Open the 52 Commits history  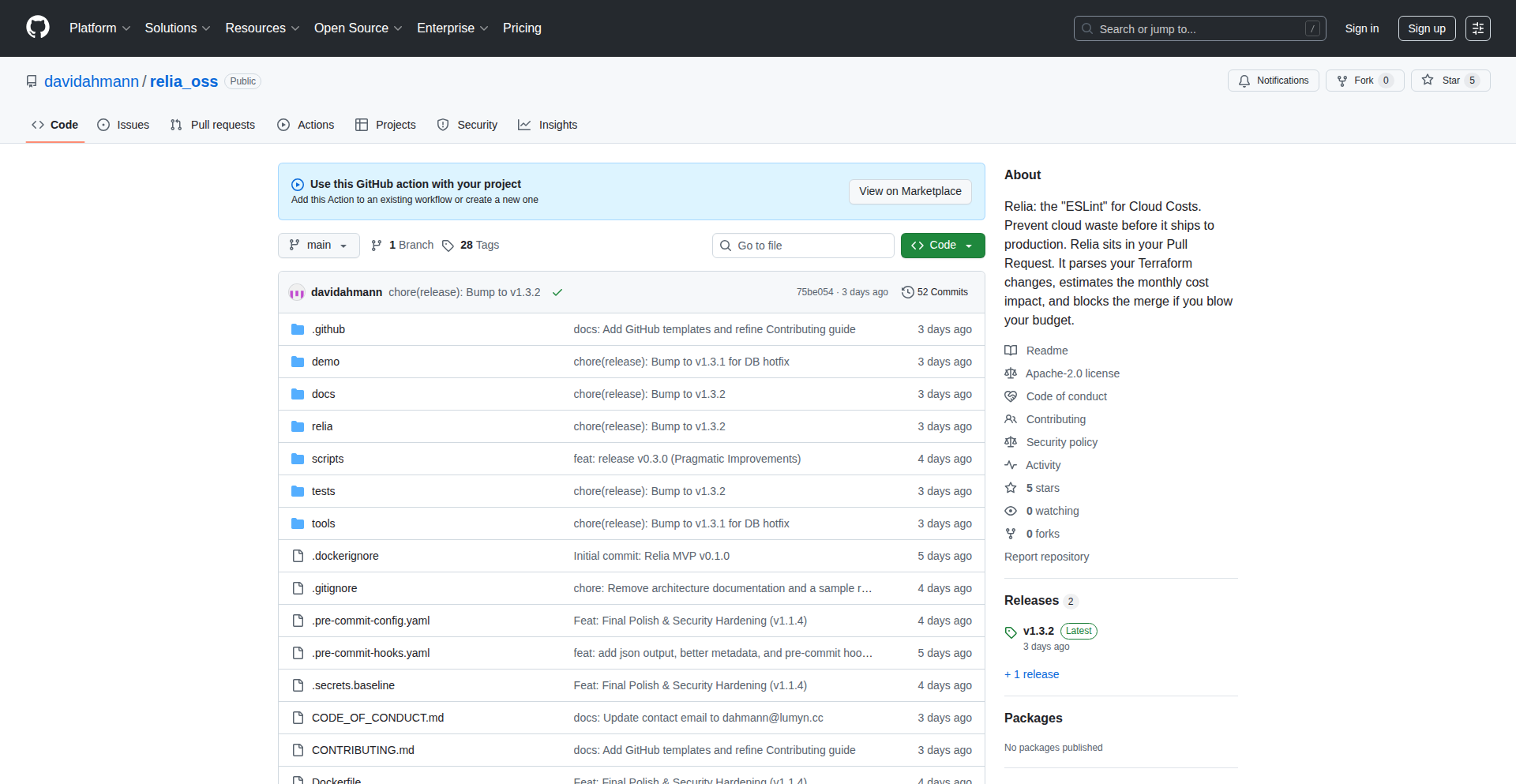point(935,292)
